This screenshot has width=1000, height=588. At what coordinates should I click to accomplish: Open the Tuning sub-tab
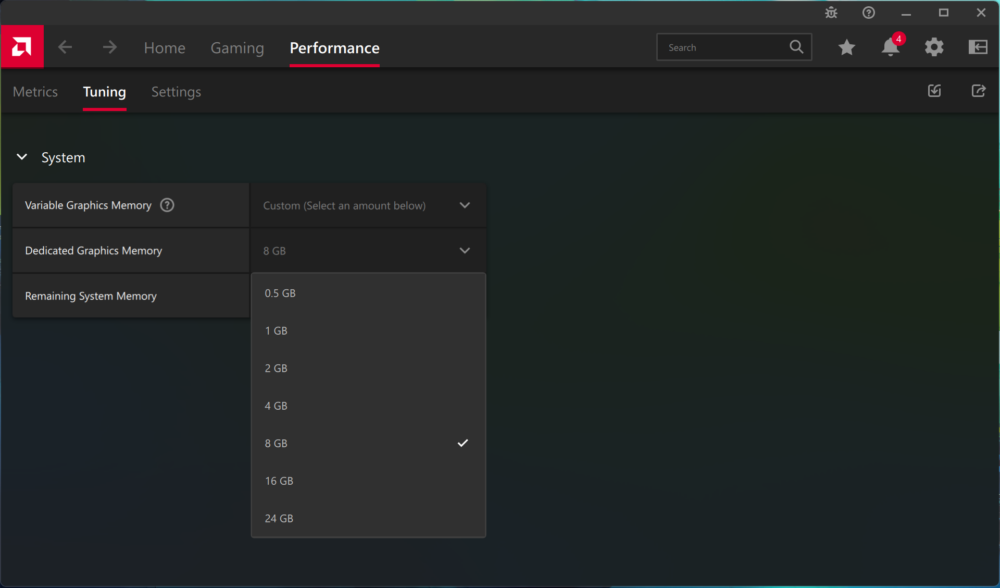[105, 92]
